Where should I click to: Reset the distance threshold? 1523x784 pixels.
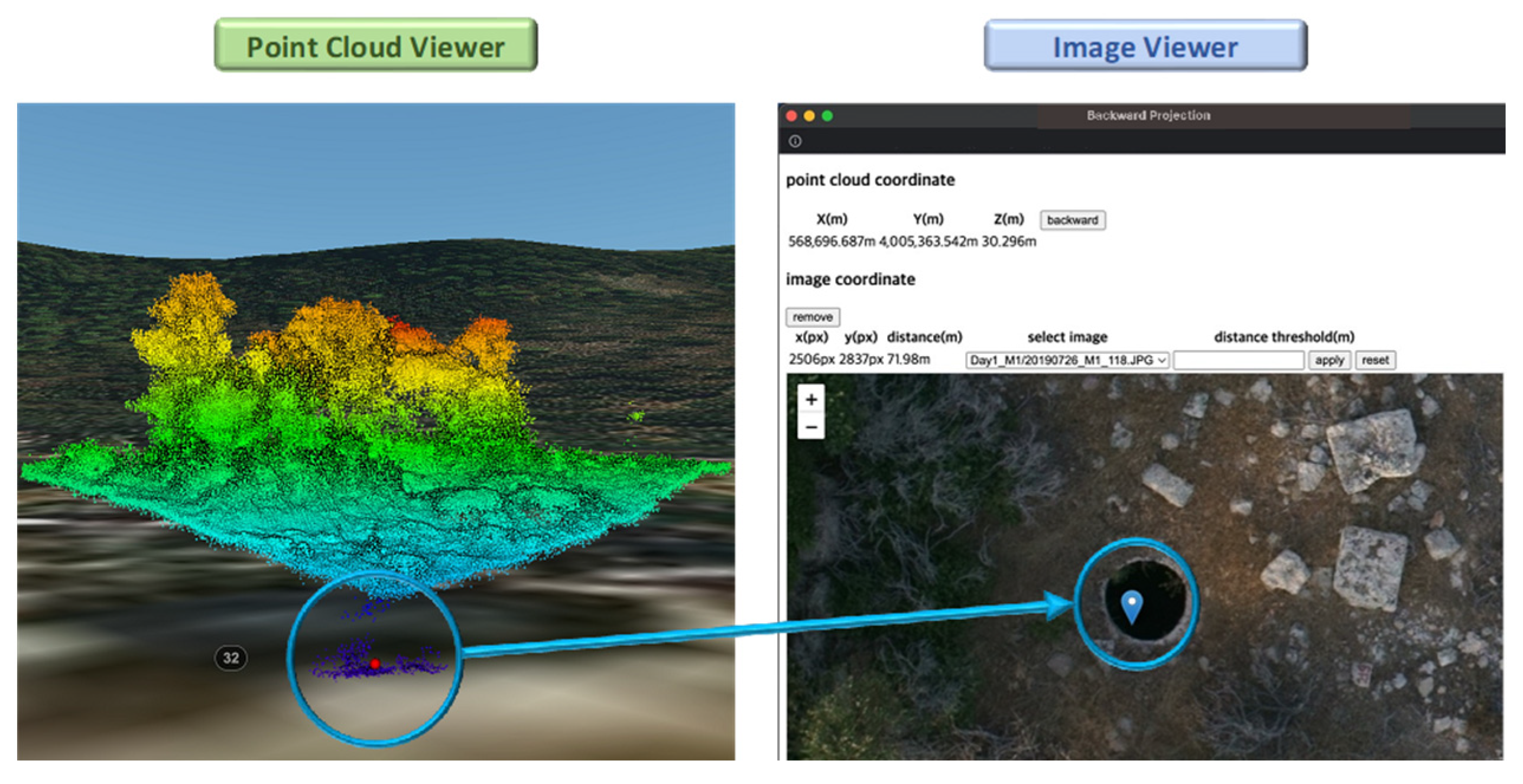[1375, 360]
